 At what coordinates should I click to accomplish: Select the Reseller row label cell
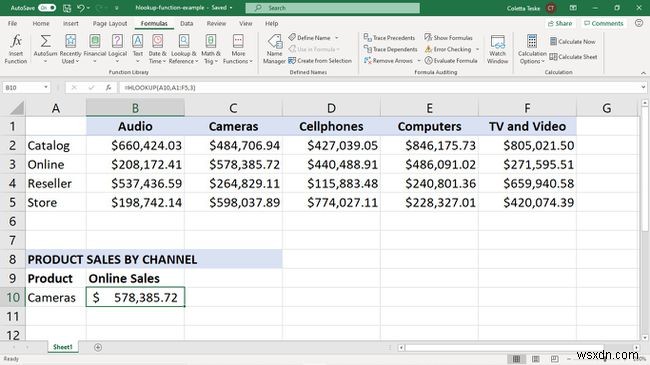click(x=56, y=183)
